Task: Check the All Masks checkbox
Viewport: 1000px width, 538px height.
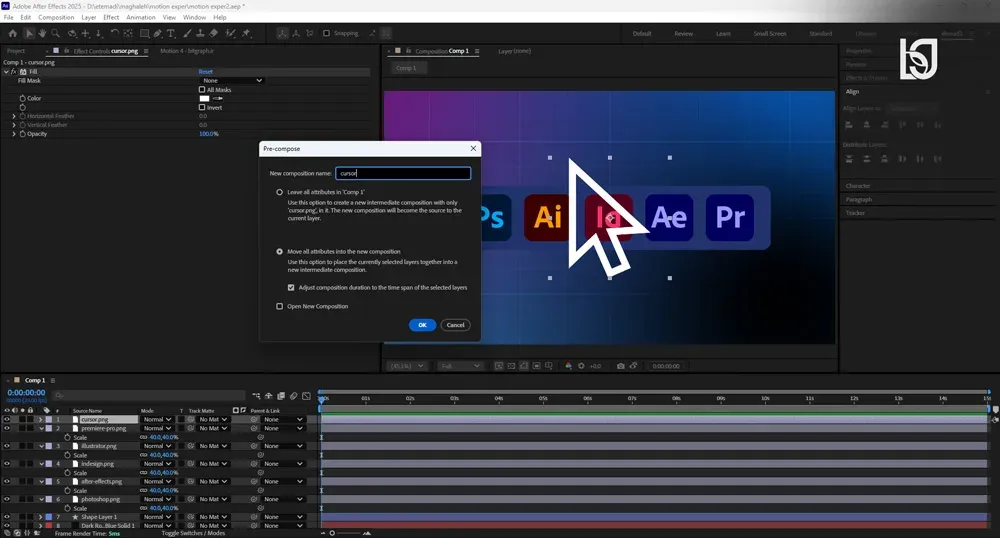Action: (x=202, y=90)
